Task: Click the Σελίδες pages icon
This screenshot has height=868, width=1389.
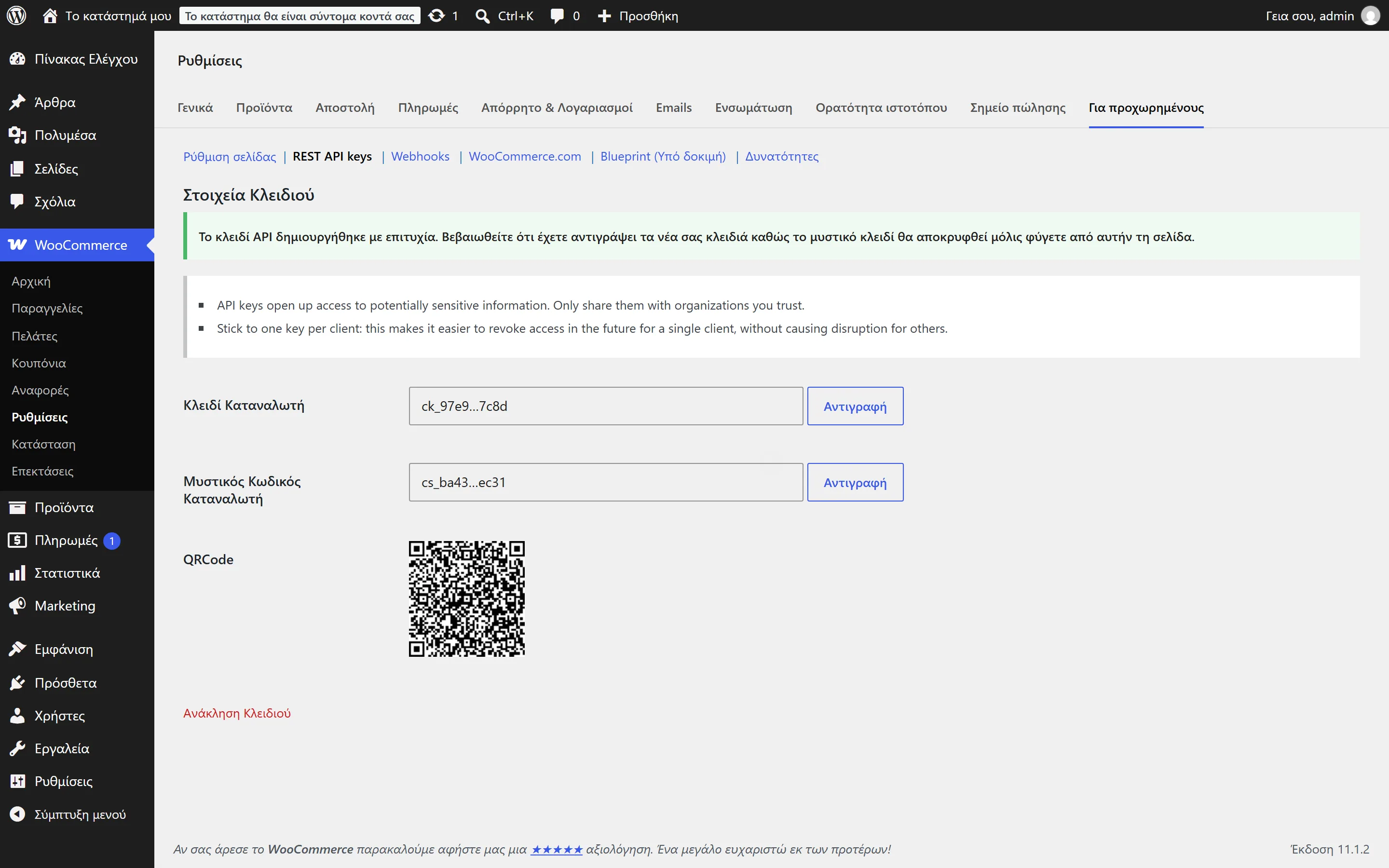Action: (17, 168)
